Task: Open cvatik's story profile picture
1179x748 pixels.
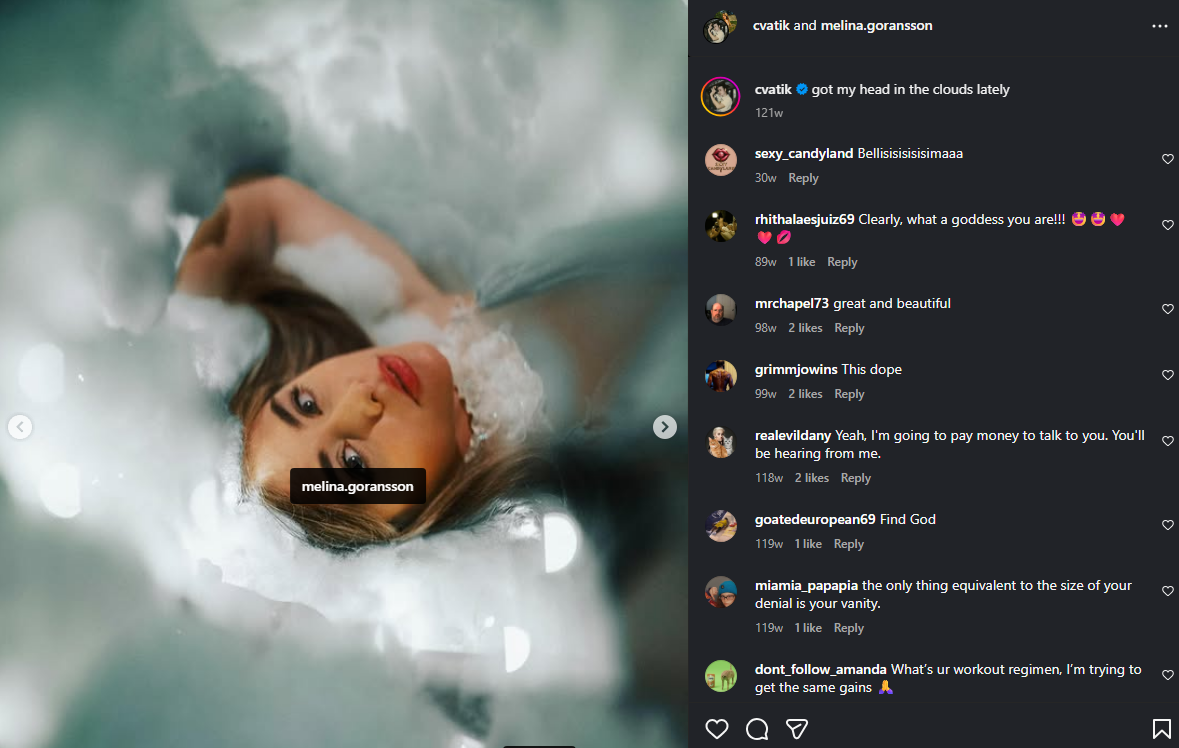Action: (720, 97)
